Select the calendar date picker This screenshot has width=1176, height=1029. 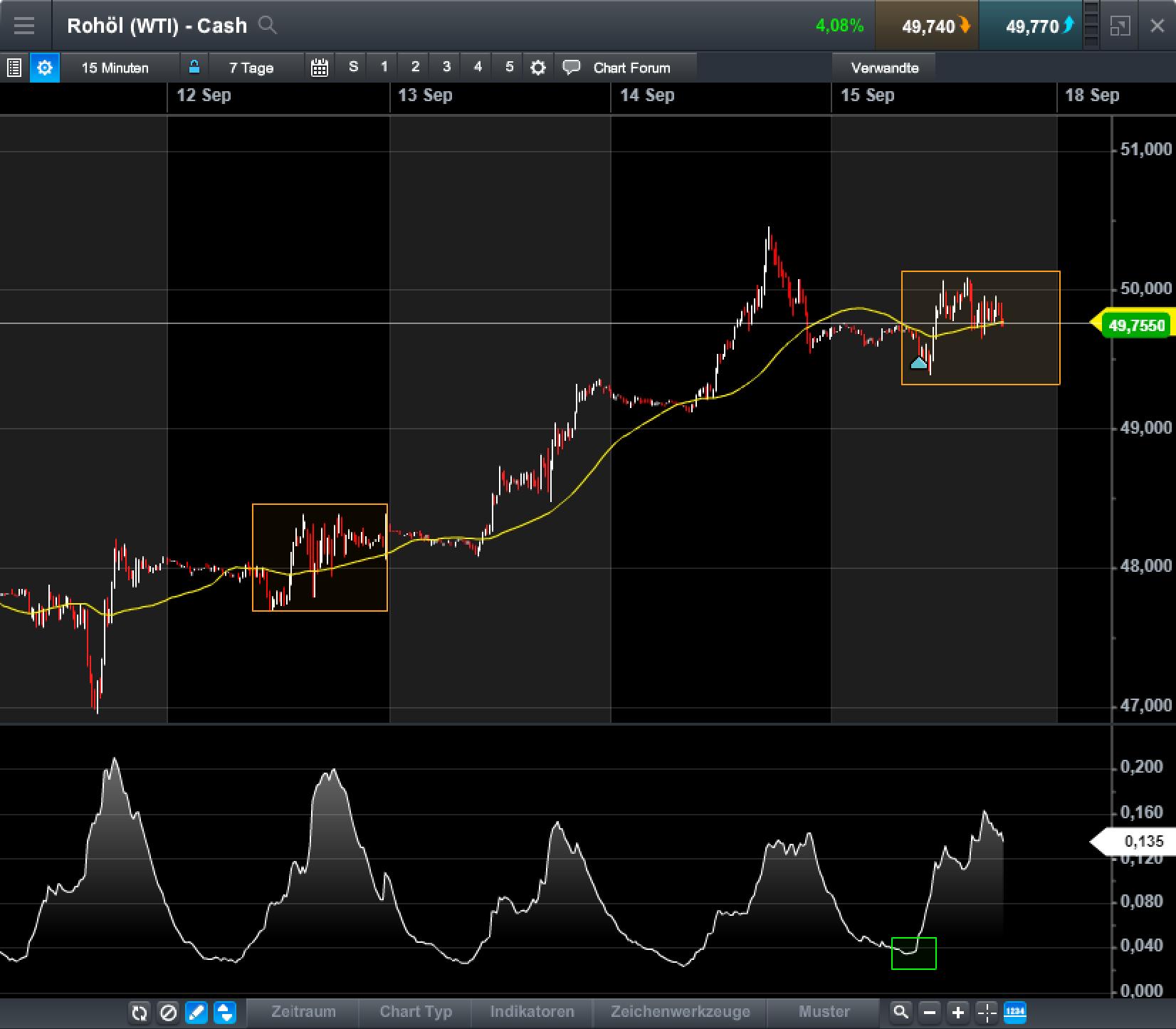tap(319, 67)
